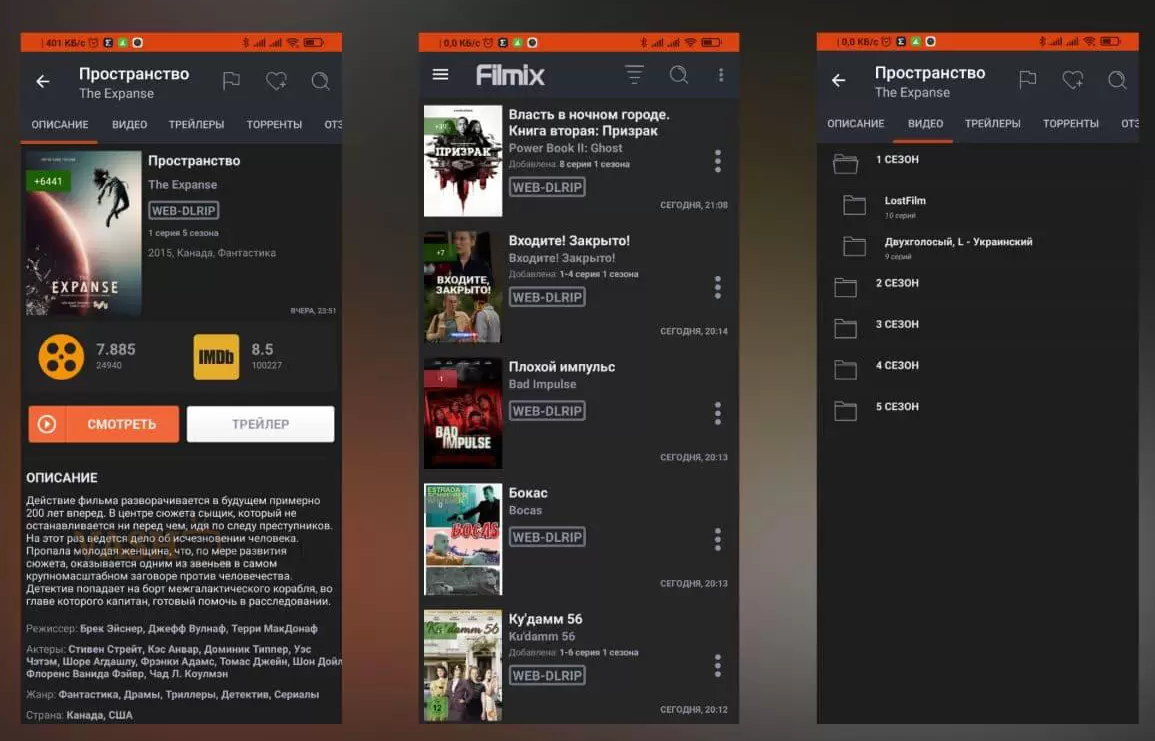Open The Expanse poster image
The width and height of the screenshot is (1155, 741).
84,233
